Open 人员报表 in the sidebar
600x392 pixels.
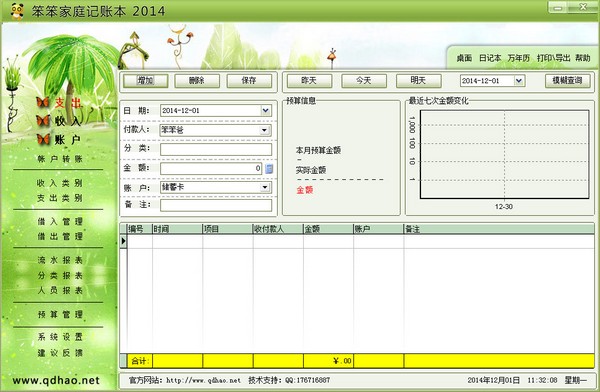click(x=60, y=290)
